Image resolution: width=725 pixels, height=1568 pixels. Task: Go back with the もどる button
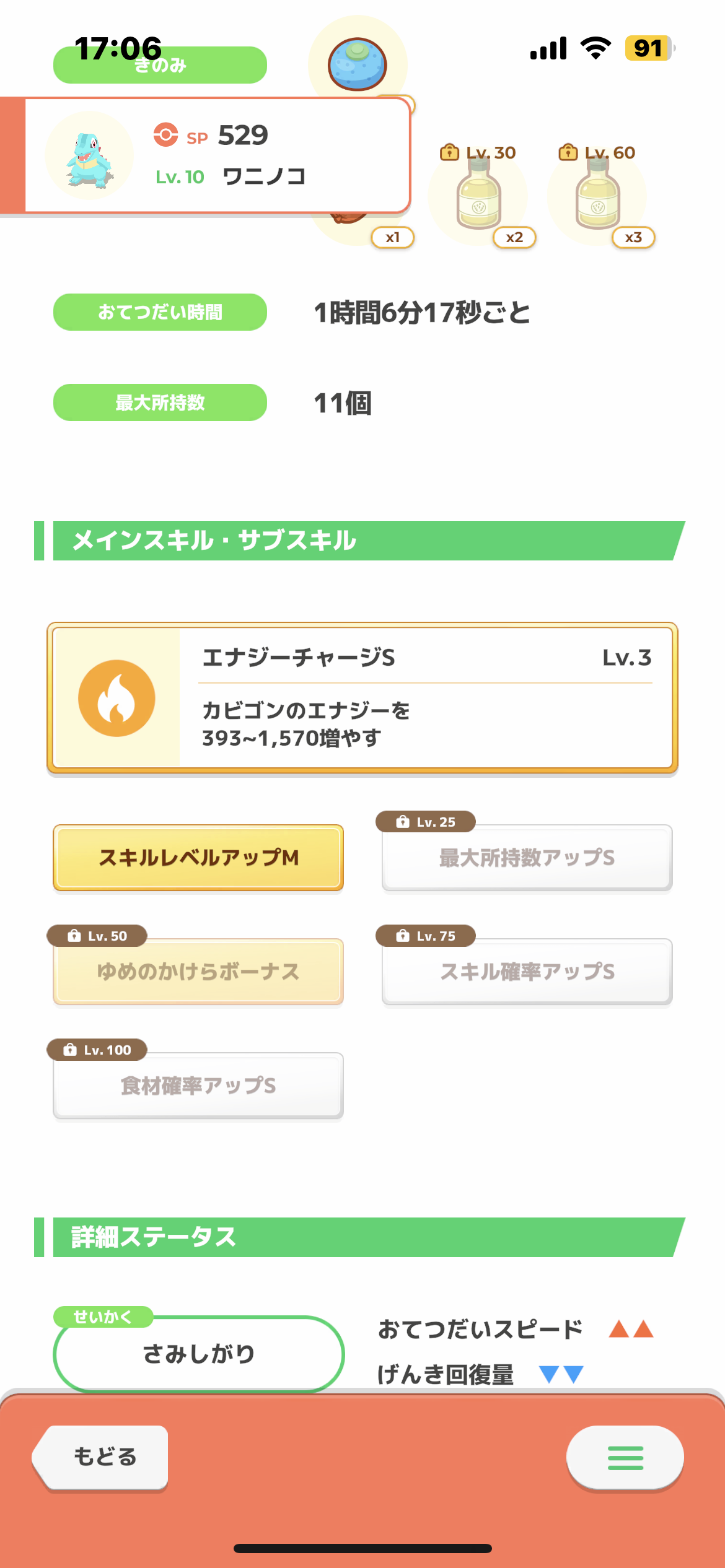pos(100,1457)
